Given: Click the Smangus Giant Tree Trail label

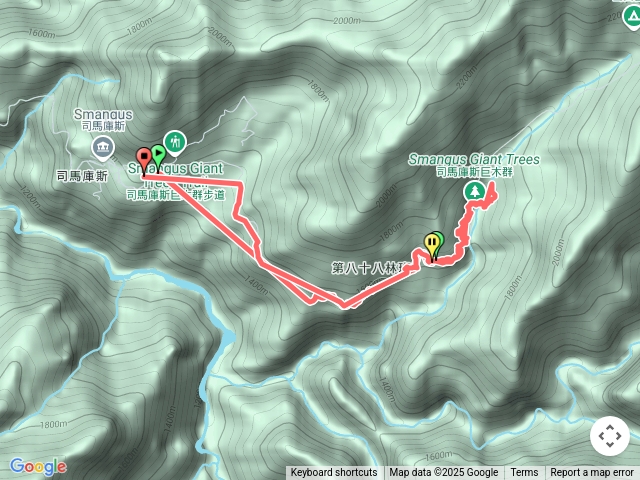Looking at the screenshot, I should (x=176, y=181).
